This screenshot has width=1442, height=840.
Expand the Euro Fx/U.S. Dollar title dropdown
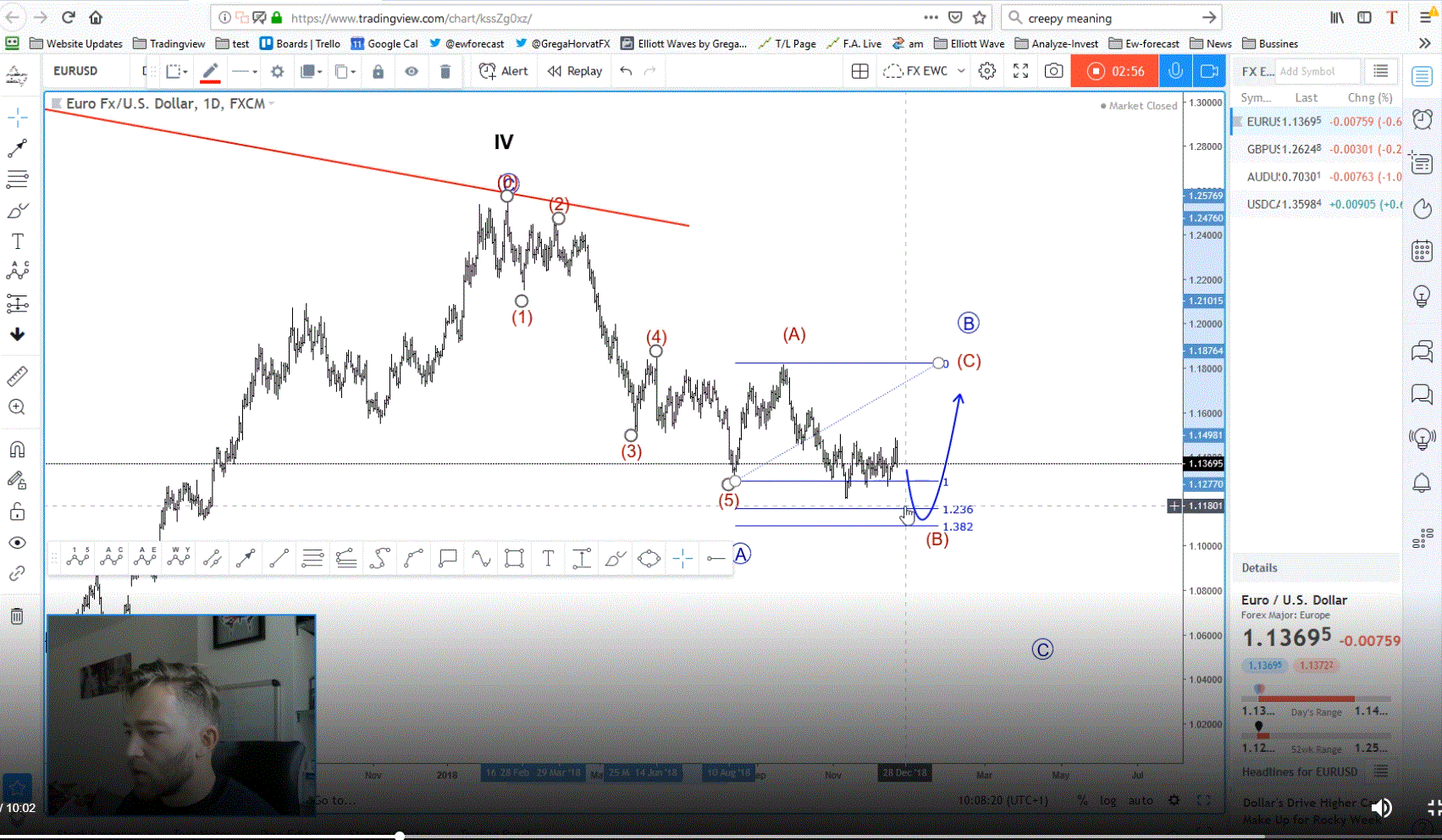pos(272,103)
